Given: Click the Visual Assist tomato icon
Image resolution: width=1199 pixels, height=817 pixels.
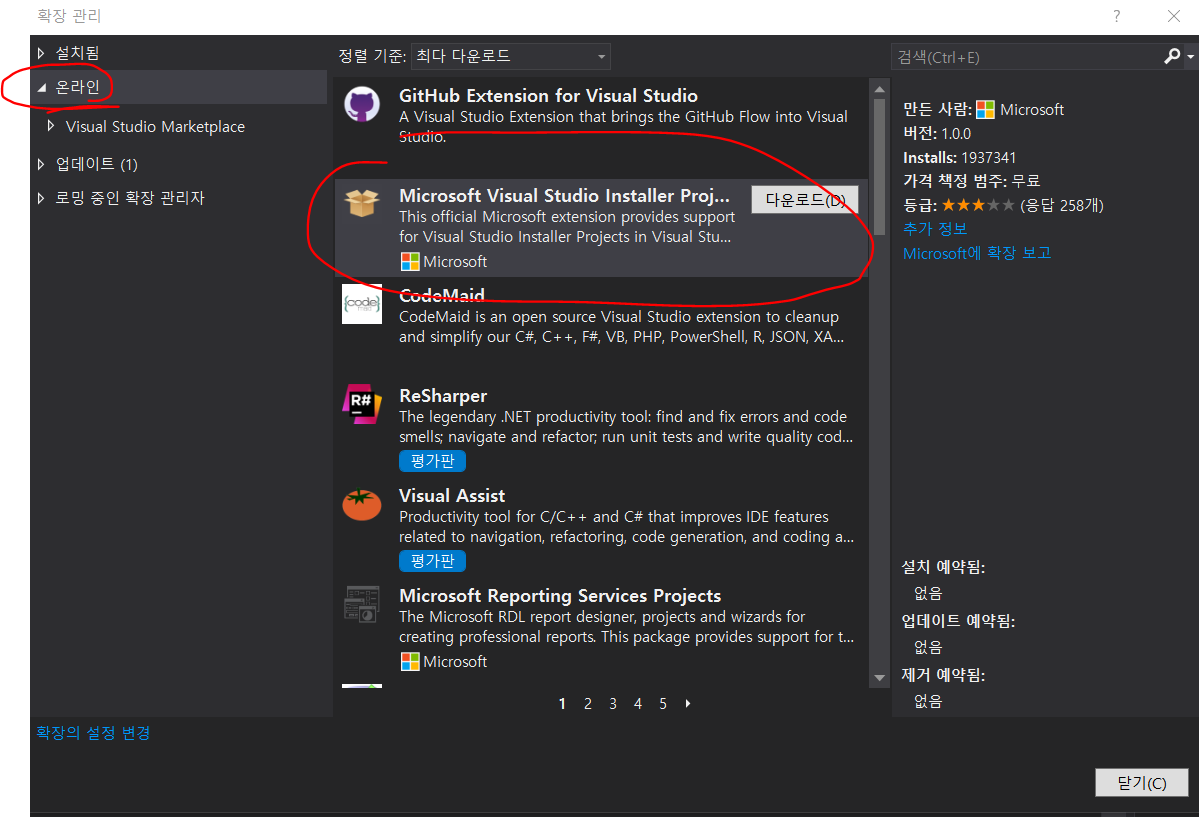Looking at the screenshot, I should [x=362, y=505].
